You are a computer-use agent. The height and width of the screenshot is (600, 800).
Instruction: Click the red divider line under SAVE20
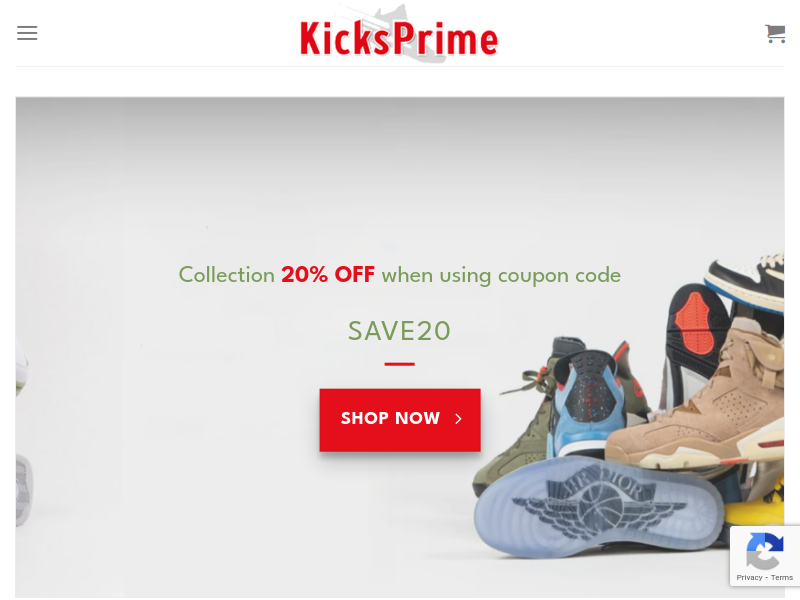[399, 364]
